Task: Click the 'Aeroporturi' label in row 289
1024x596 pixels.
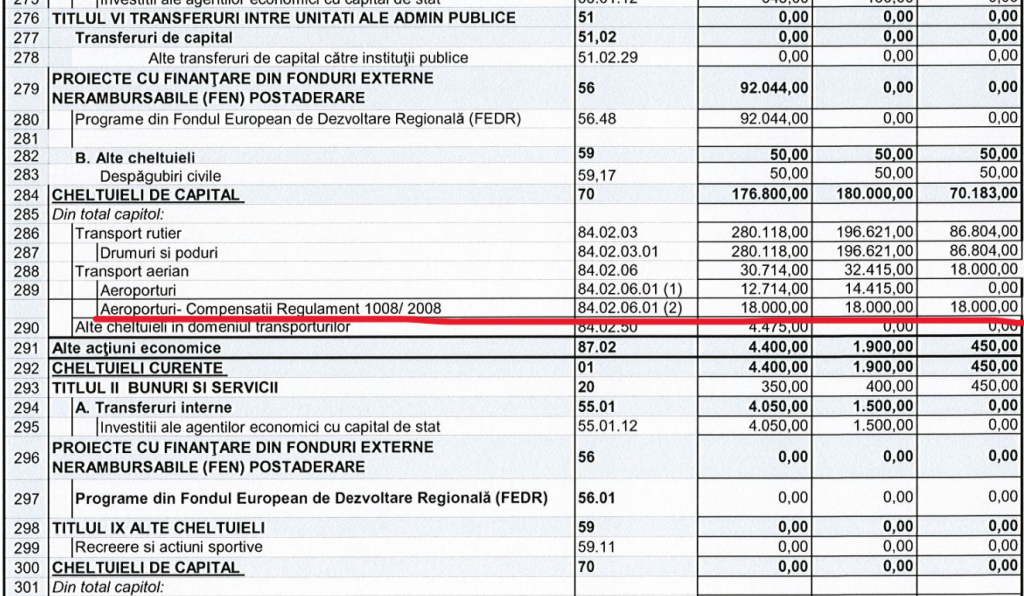Action: point(138,290)
